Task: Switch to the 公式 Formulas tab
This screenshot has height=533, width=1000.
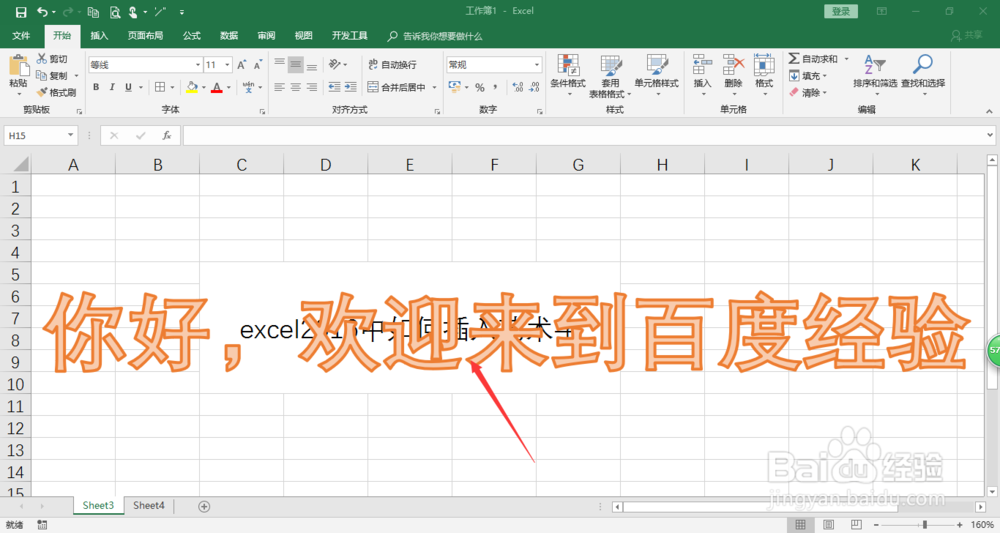Action: tap(191, 36)
